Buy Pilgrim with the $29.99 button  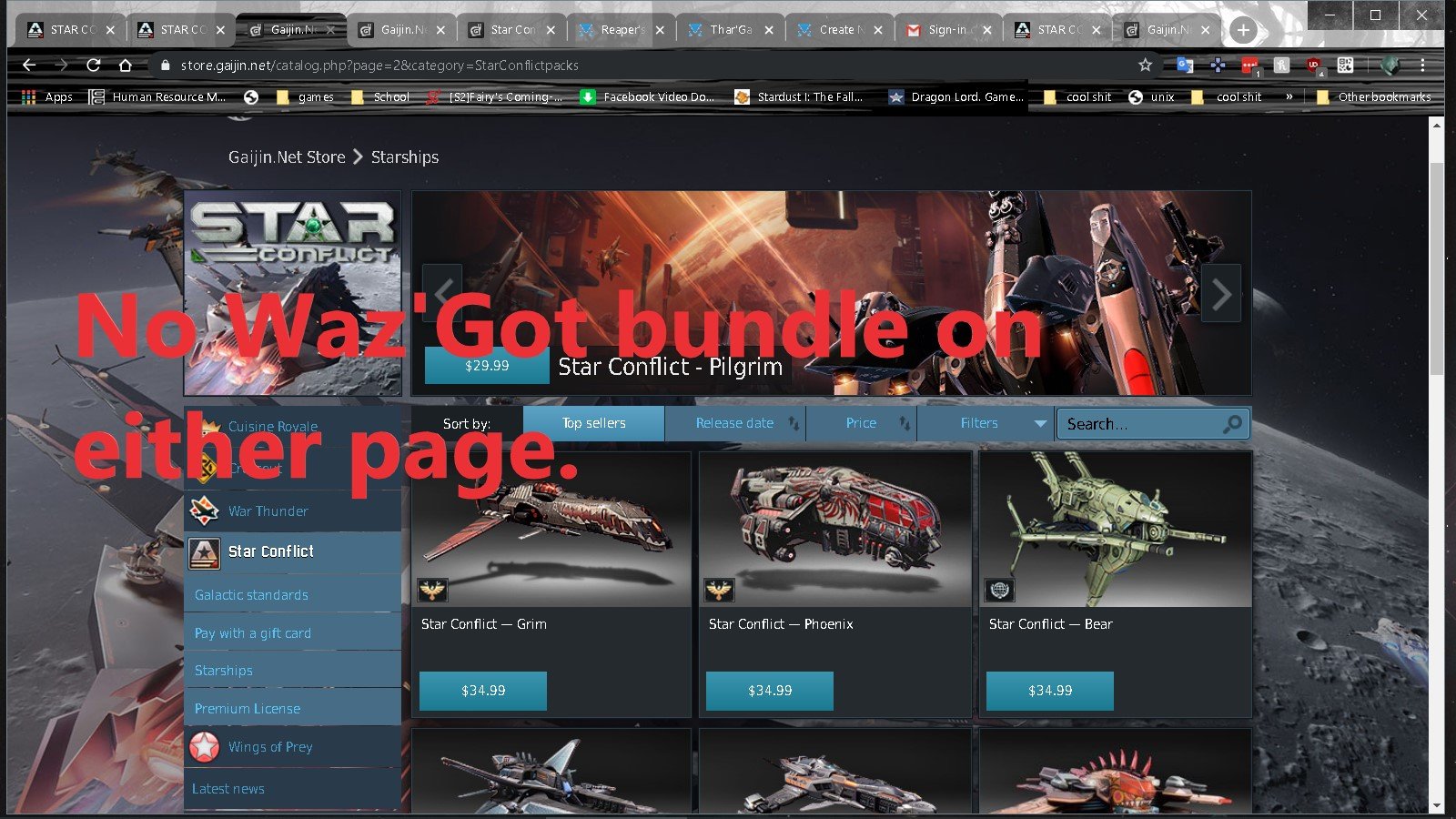point(487,366)
